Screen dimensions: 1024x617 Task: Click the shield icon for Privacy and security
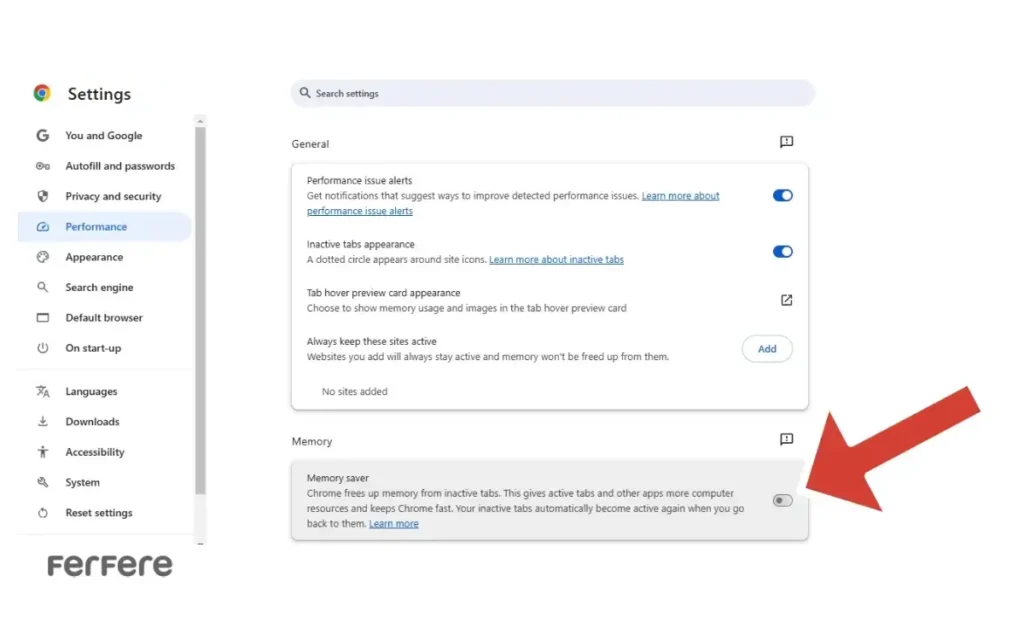tap(42, 197)
